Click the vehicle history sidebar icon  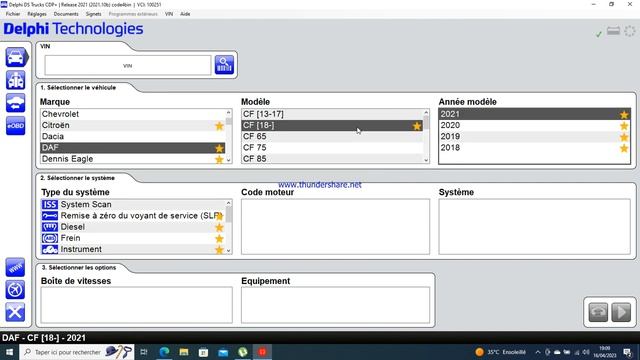click(16, 103)
